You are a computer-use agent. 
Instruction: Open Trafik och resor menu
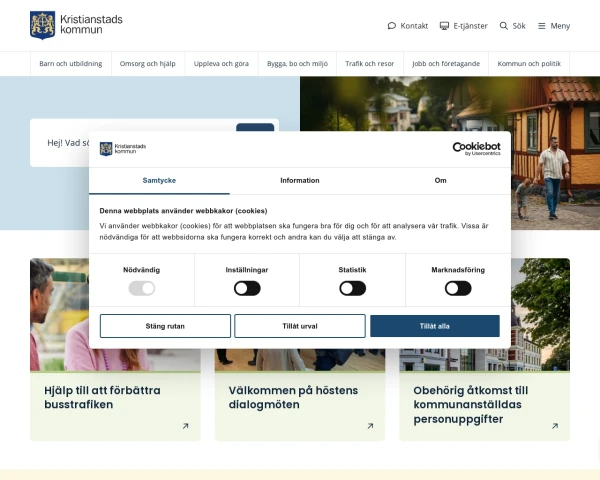[370, 64]
